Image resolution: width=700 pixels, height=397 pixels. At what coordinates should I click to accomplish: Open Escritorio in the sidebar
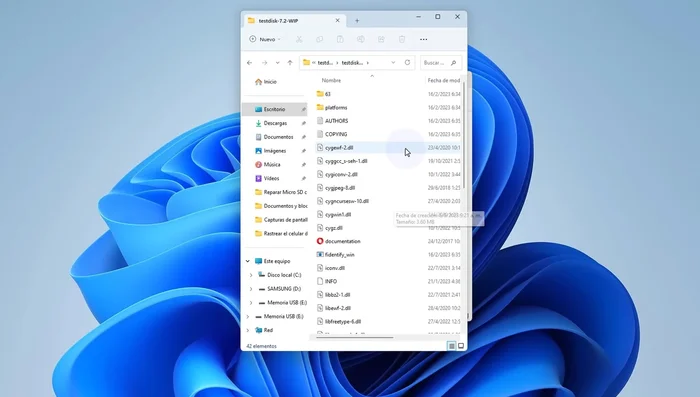tap(275, 109)
